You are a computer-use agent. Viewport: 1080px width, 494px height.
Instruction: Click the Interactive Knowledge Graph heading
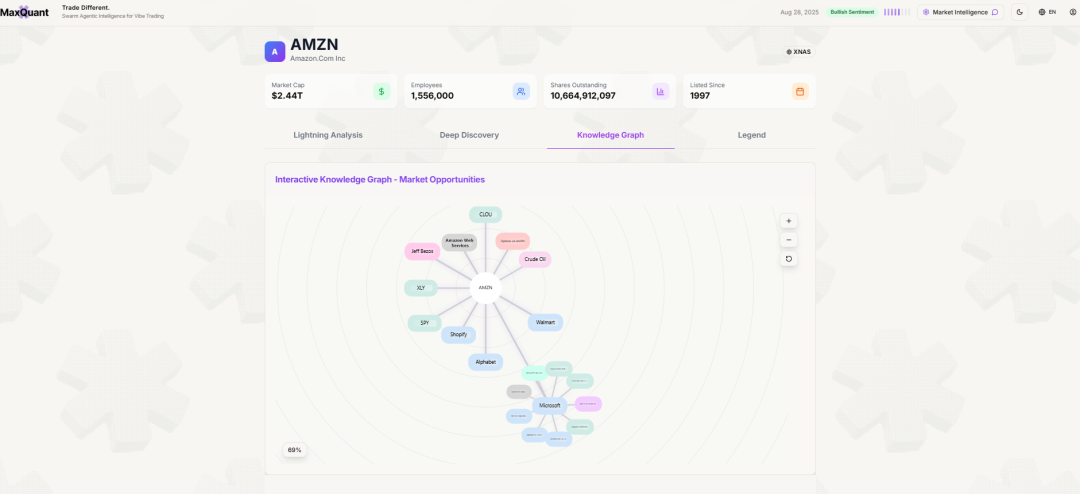(380, 179)
